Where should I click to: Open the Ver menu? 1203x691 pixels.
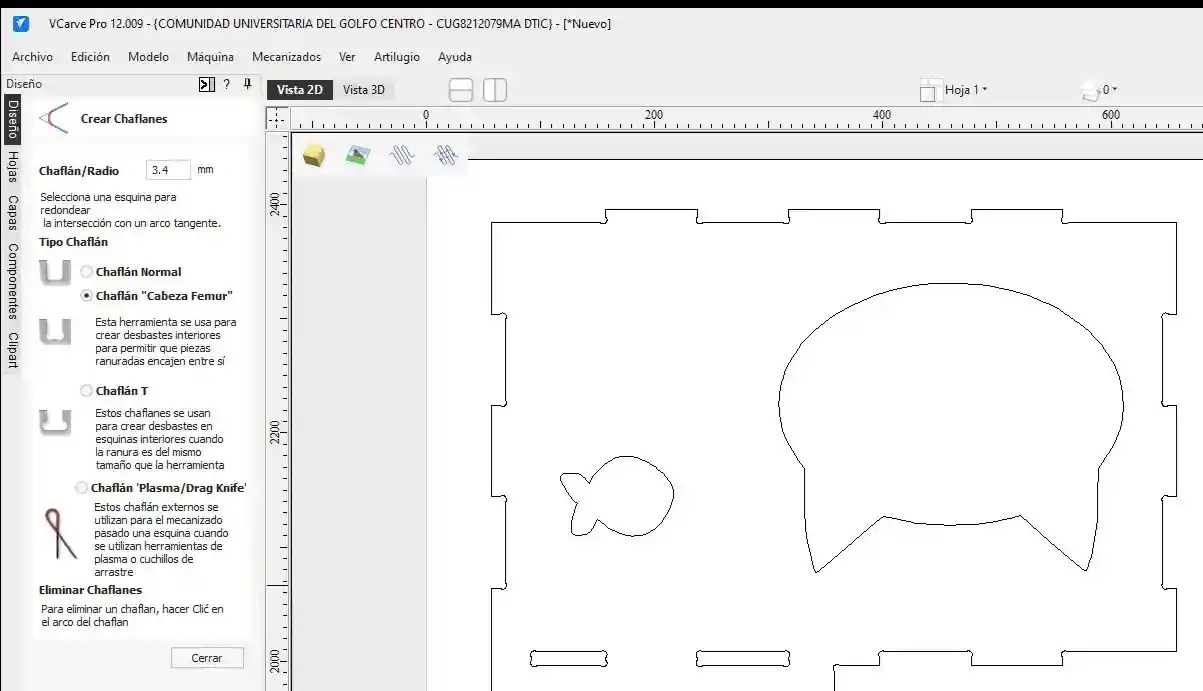[x=348, y=57]
